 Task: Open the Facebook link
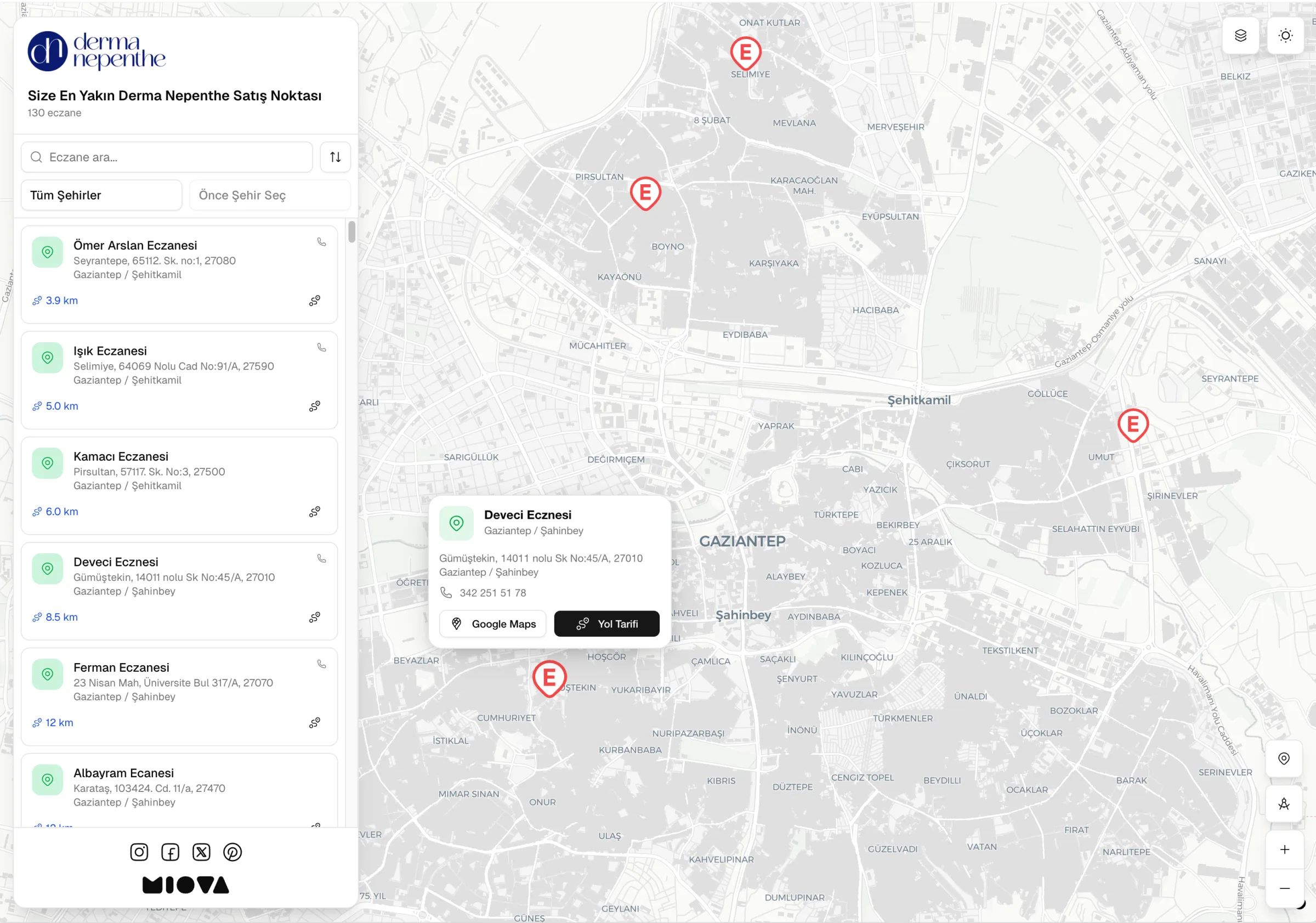click(170, 852)
